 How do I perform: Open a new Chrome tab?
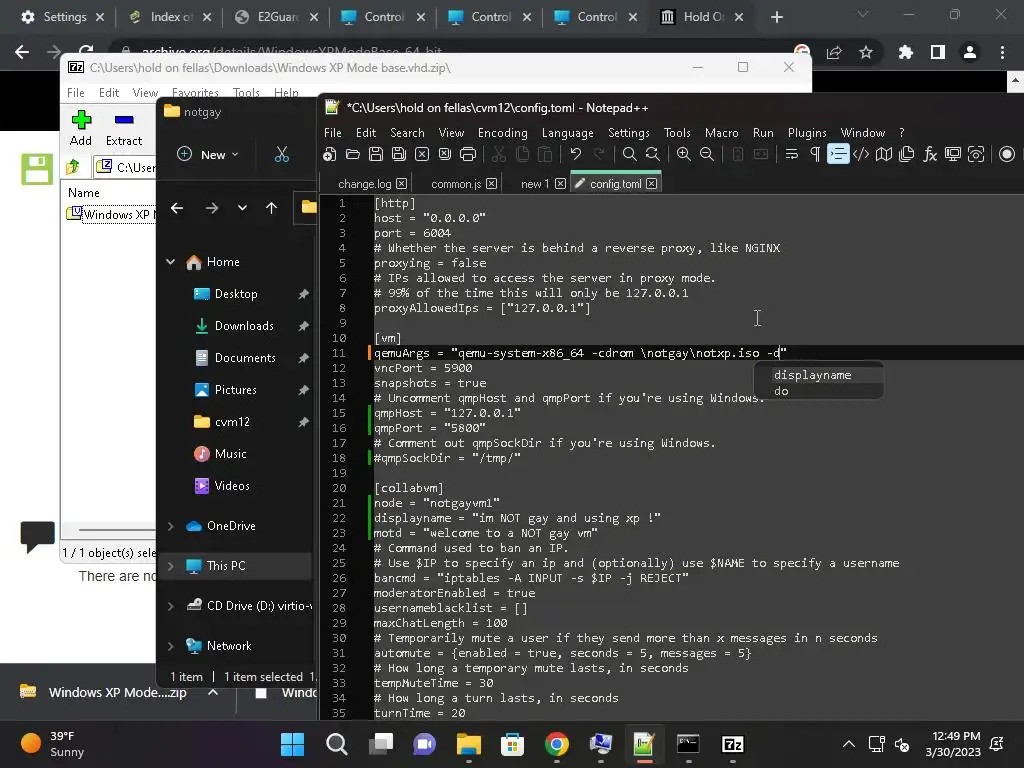(x=776, y=17)
